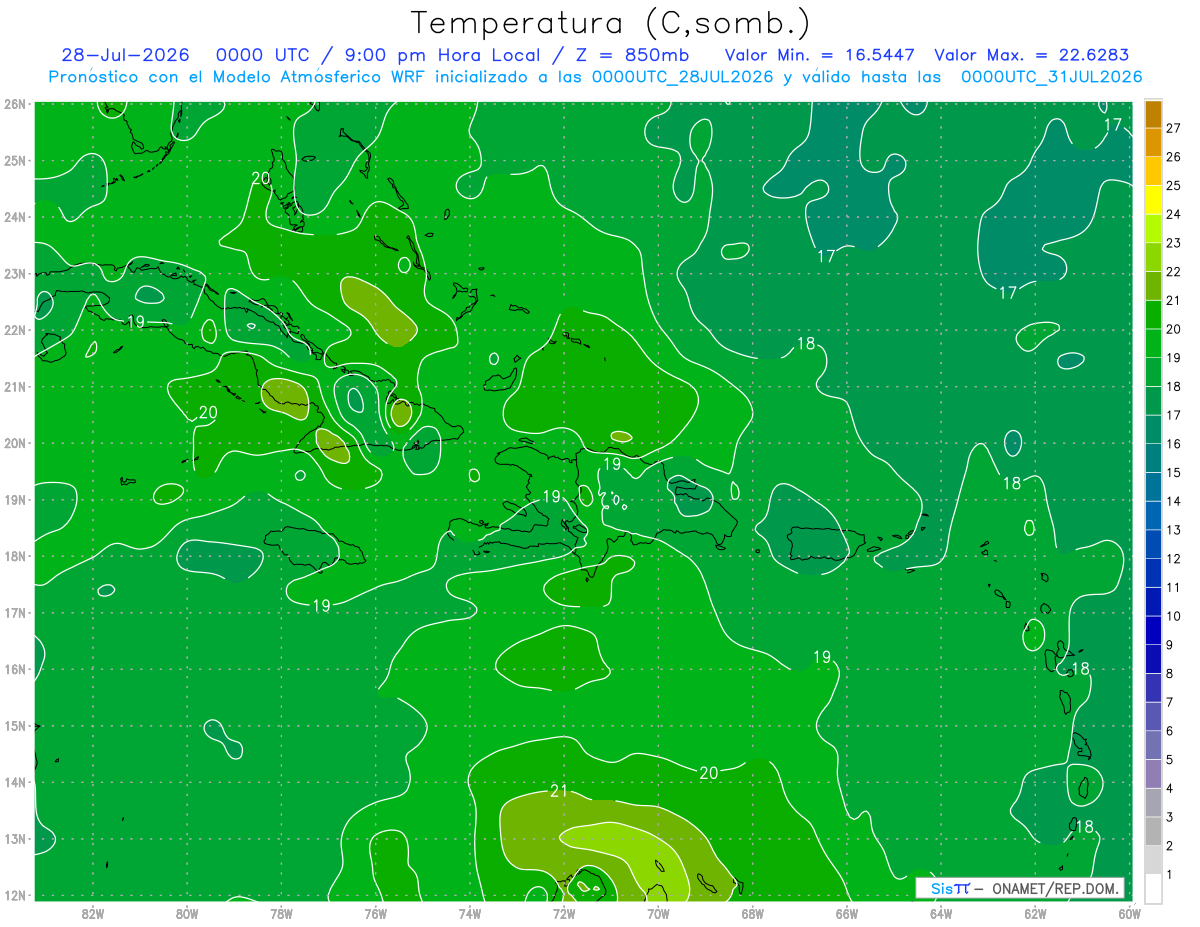The image size is (1200, 927).
Task: Click the 19N latitude axis label
Action: [14, 499]
